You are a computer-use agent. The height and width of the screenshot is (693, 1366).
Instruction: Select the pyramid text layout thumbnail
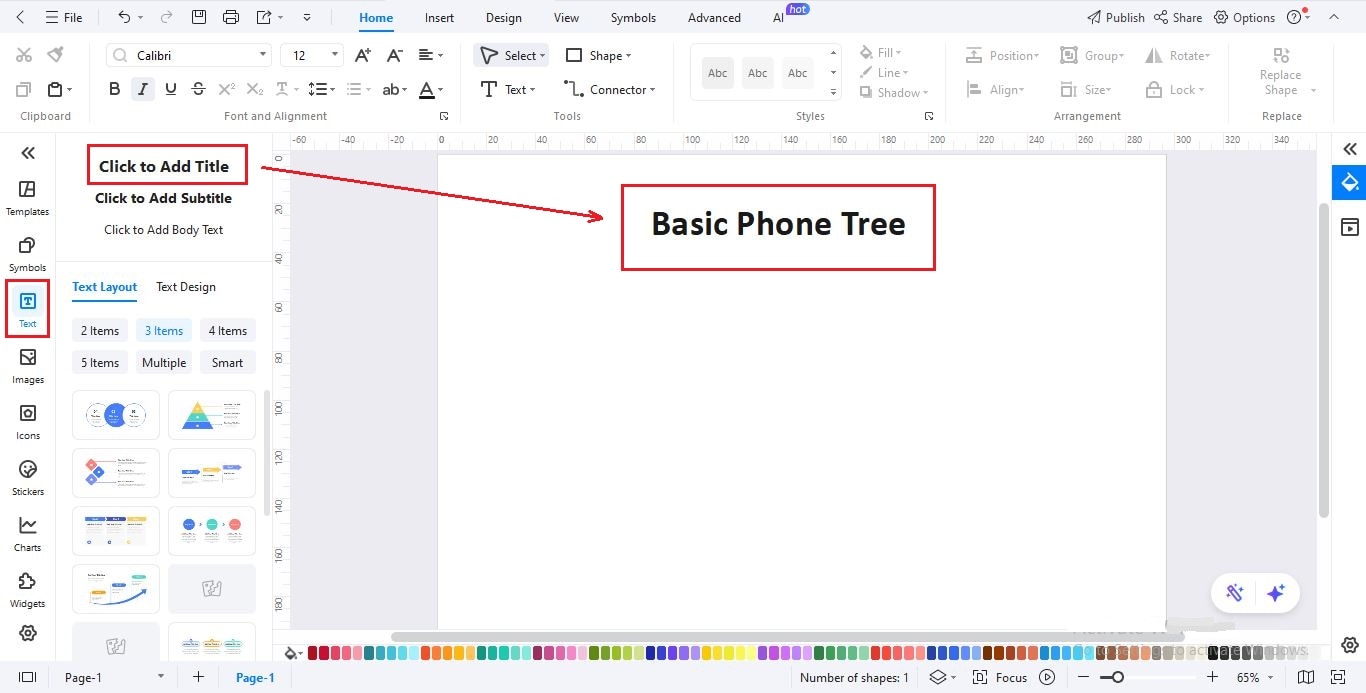click(211, 415)
